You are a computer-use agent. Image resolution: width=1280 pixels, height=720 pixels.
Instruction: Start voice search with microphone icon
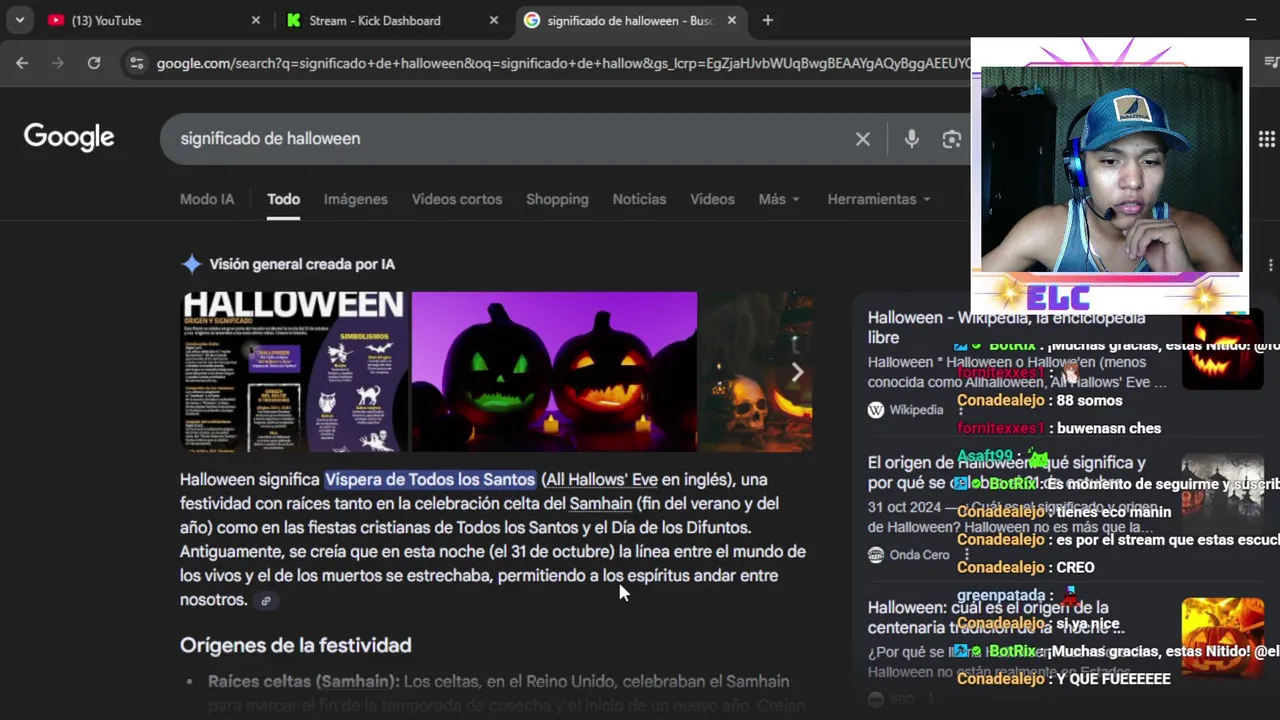click(911, 139)
